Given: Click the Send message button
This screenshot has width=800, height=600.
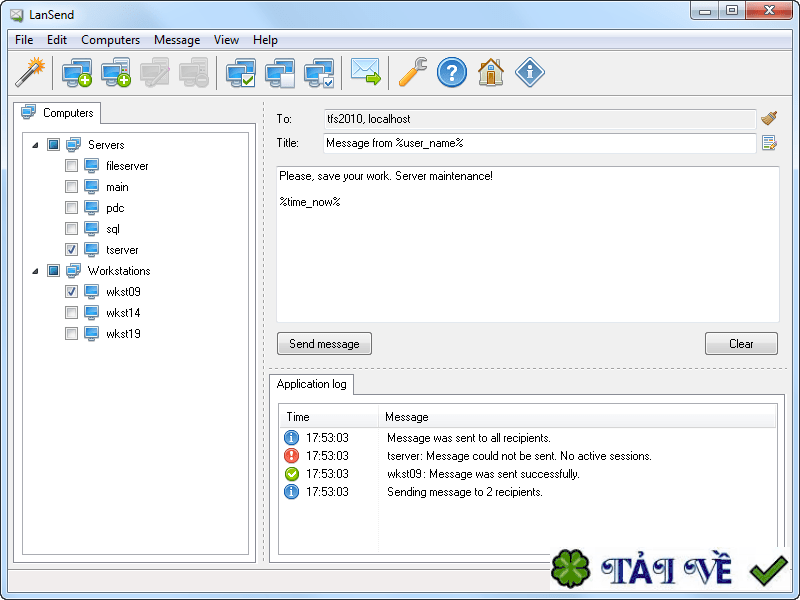Looking at the screenshot, I should coord(324,344).
